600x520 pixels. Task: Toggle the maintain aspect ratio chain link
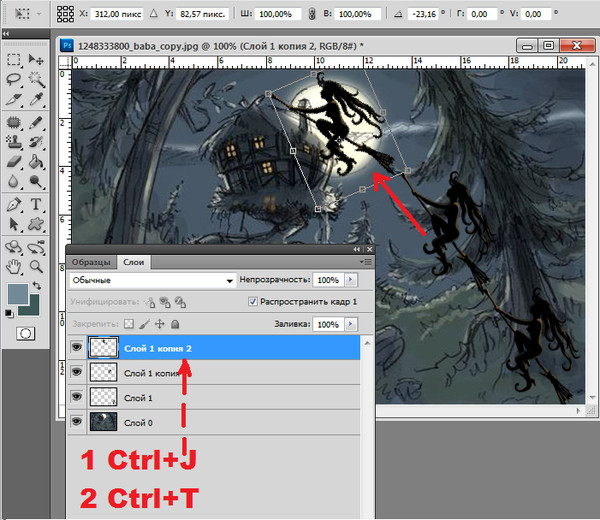pos(312,15)
